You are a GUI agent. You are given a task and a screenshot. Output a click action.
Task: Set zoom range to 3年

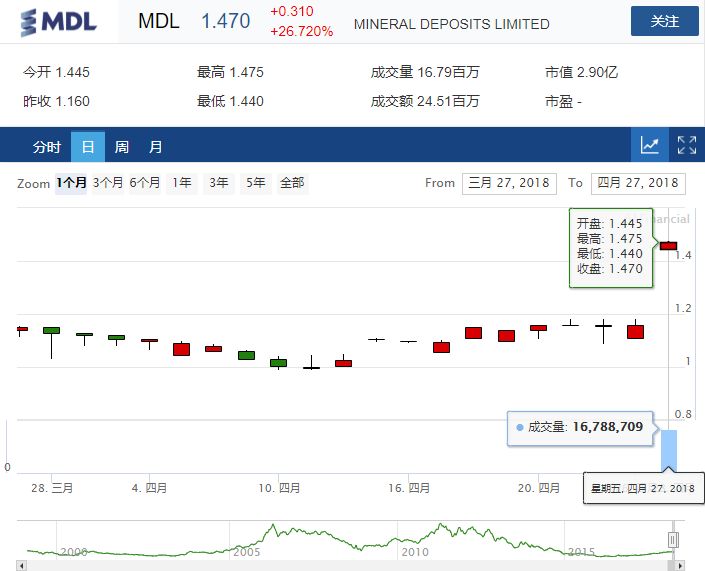[x=219, y=183]
